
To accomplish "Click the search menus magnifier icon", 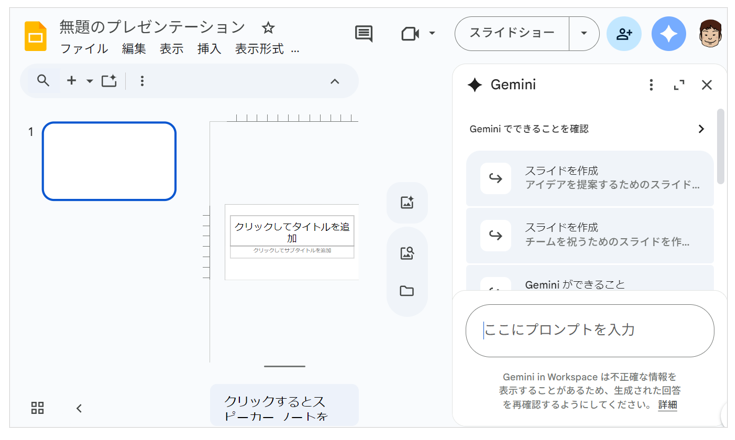I will 43,81.
